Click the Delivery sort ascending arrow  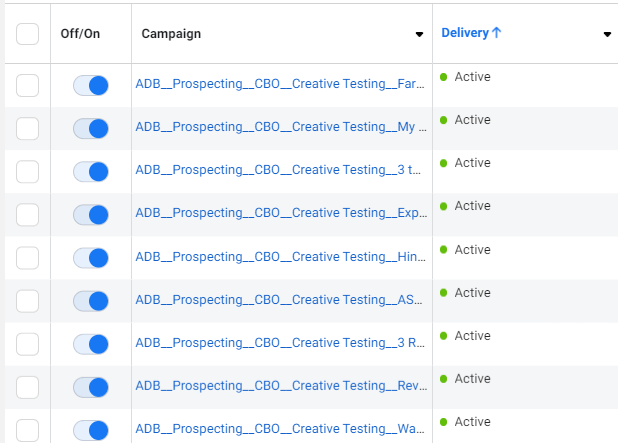pos(497,33)
